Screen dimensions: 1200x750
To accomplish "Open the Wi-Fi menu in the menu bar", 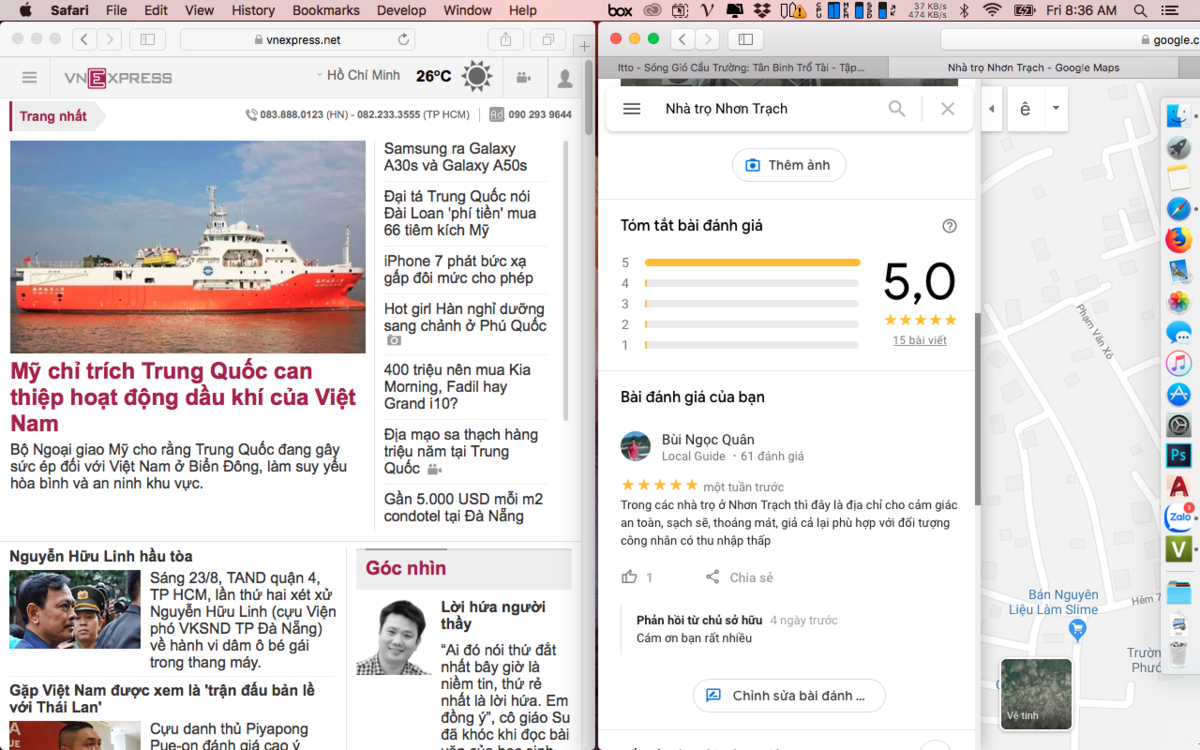I will [x=992, y=10].
